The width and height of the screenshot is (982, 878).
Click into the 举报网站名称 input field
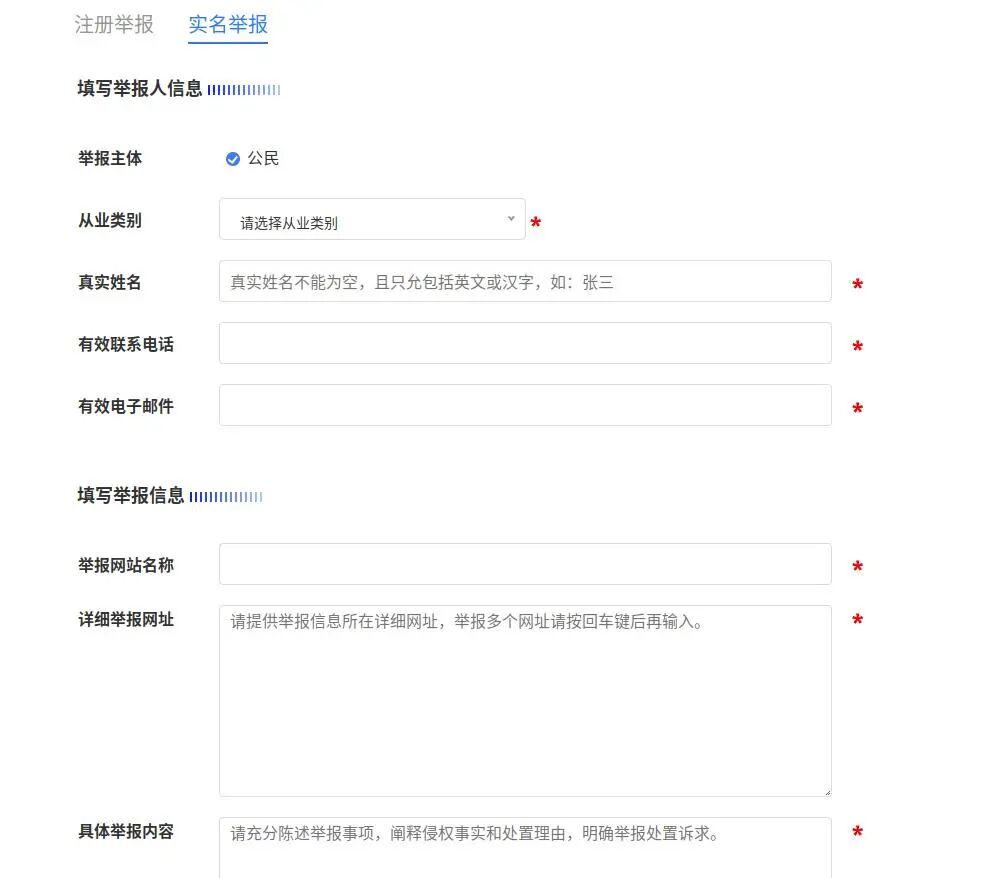point(525,563)
